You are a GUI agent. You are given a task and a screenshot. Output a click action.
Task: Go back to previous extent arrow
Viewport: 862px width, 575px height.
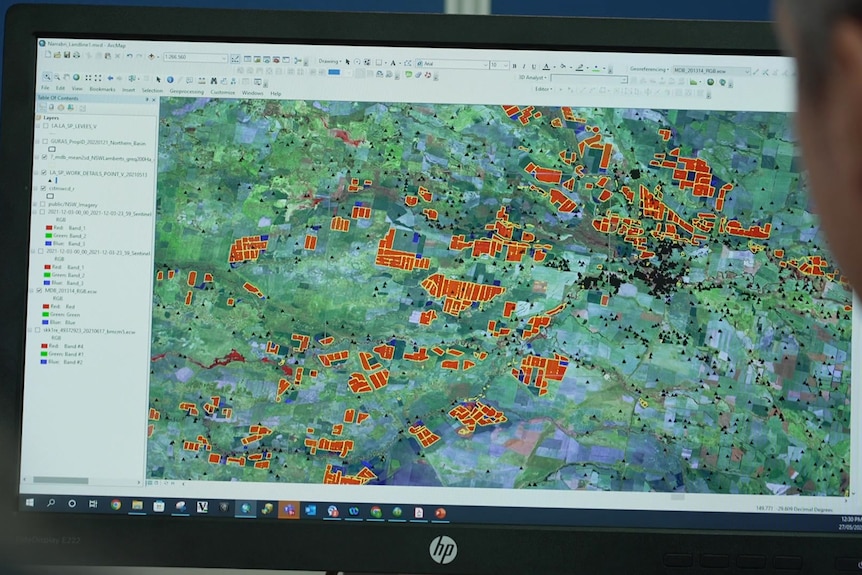110,78
